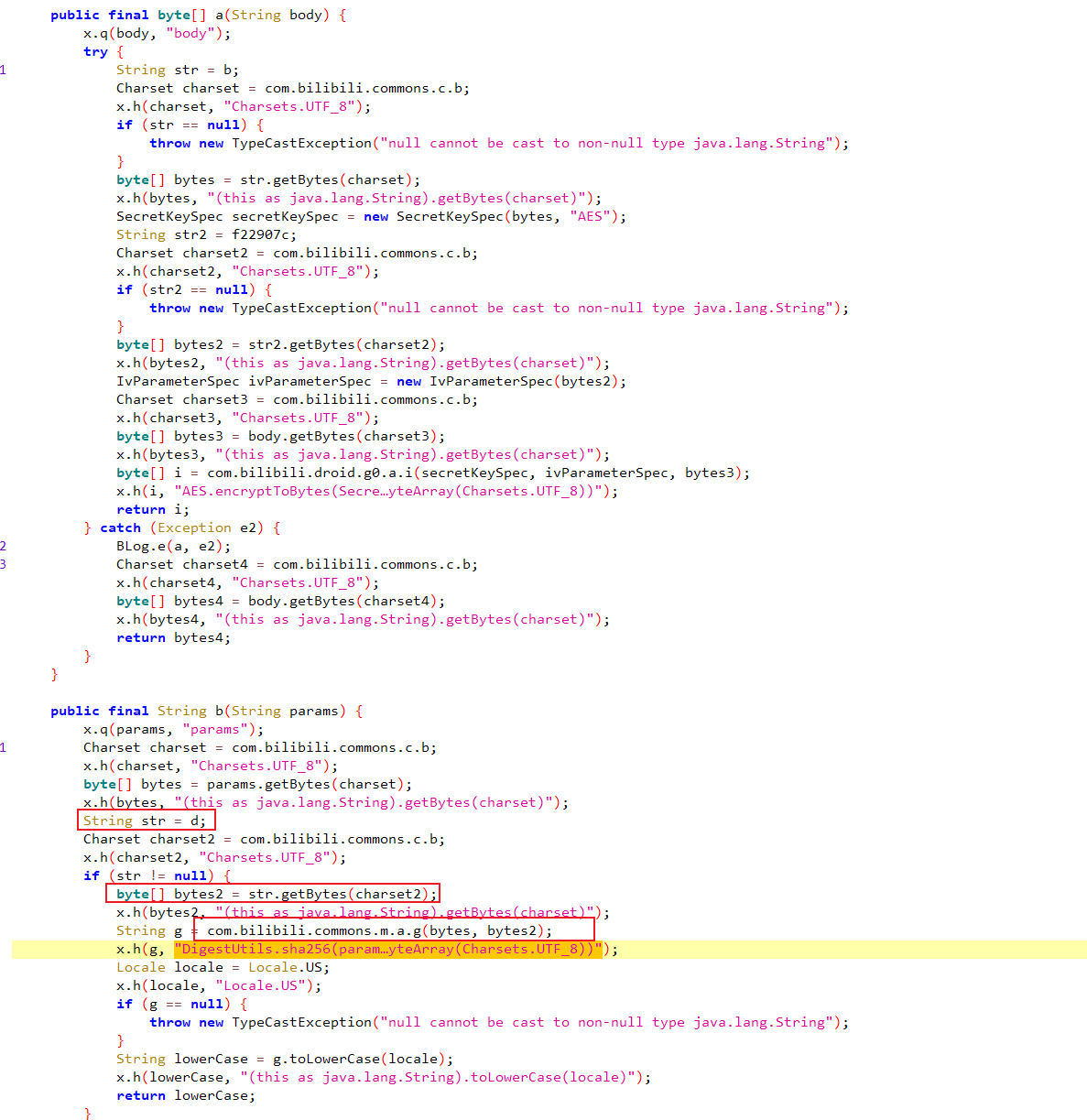The image size is (1087, 1120).
Task: Click the condition 'if (str != null) {'
Action: (x=157, y=875)
